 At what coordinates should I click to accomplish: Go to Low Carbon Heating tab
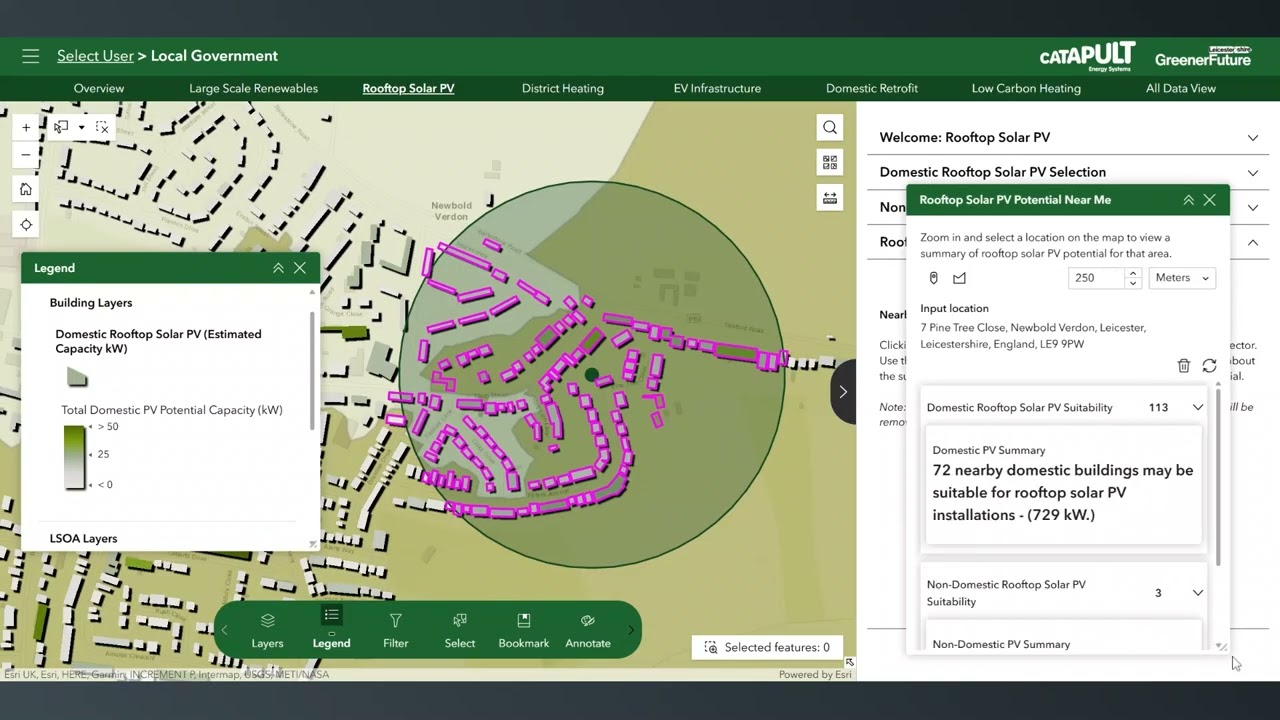(1026, 88)
